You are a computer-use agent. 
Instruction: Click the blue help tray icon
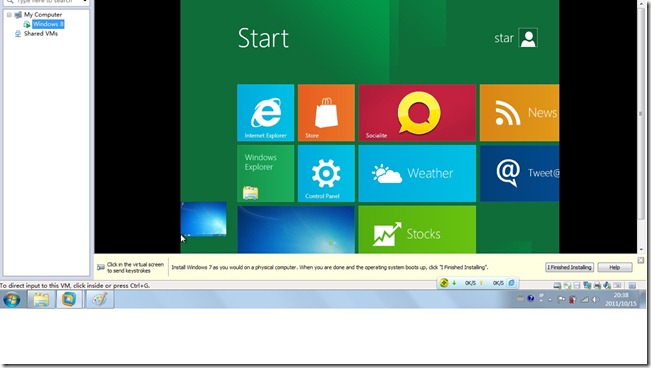coord(531,298)
